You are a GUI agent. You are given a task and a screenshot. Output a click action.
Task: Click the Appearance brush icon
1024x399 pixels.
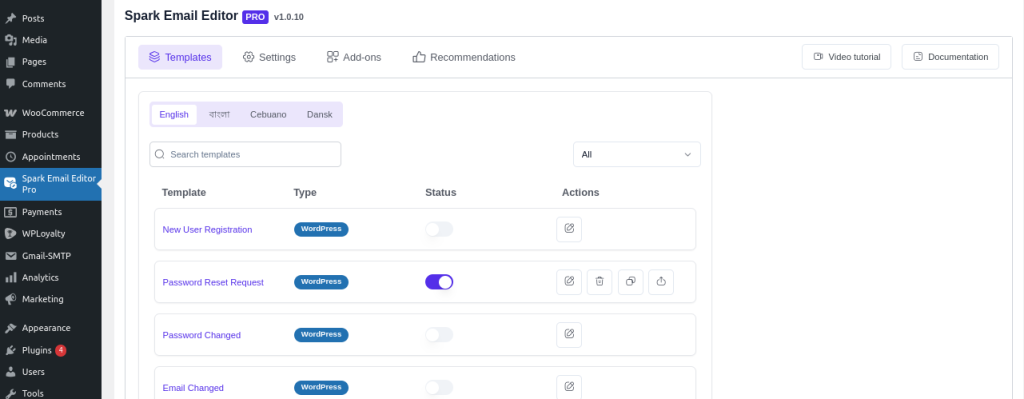[10, 328]
